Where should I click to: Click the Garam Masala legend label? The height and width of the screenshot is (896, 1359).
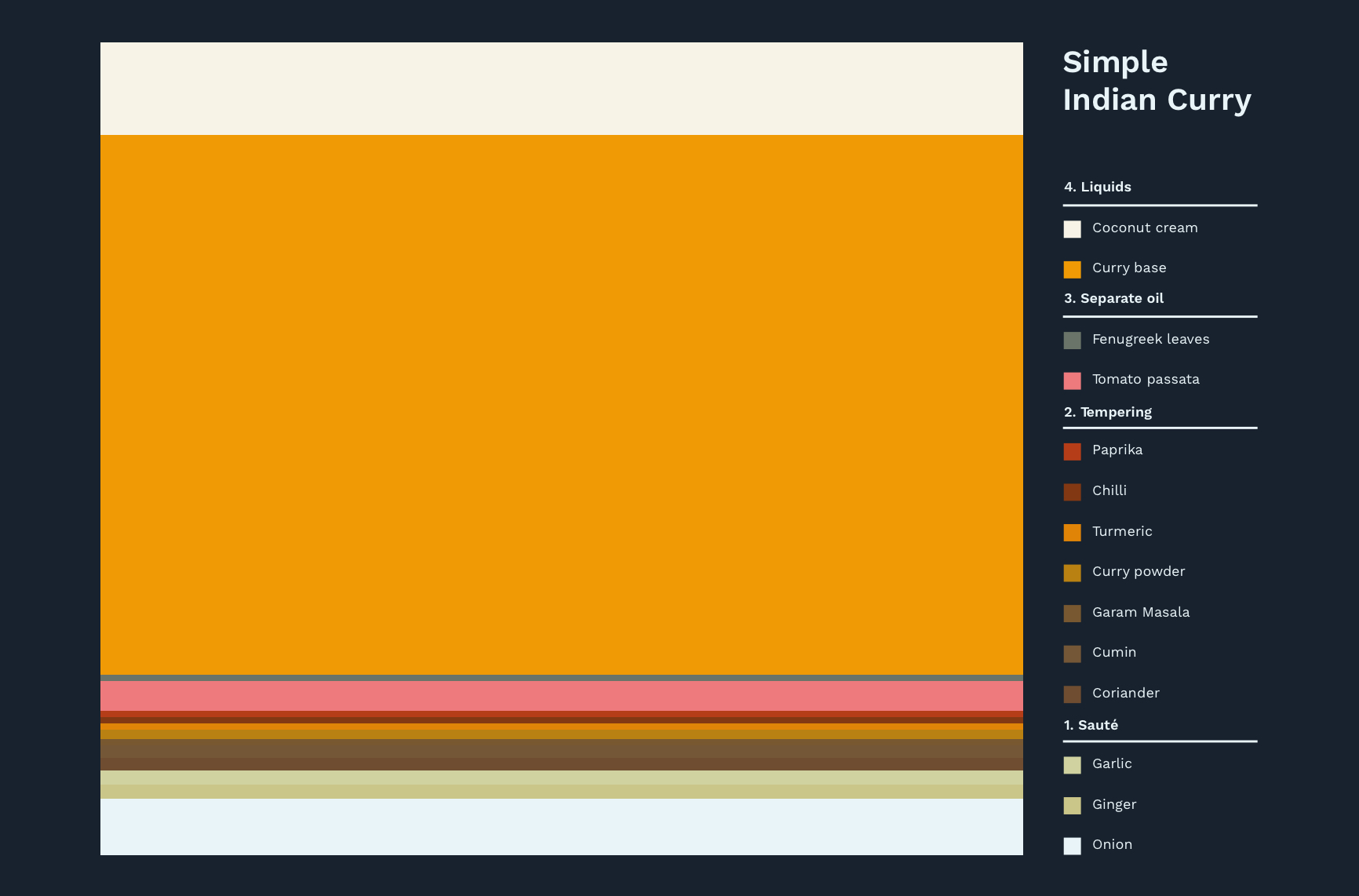1140,612
